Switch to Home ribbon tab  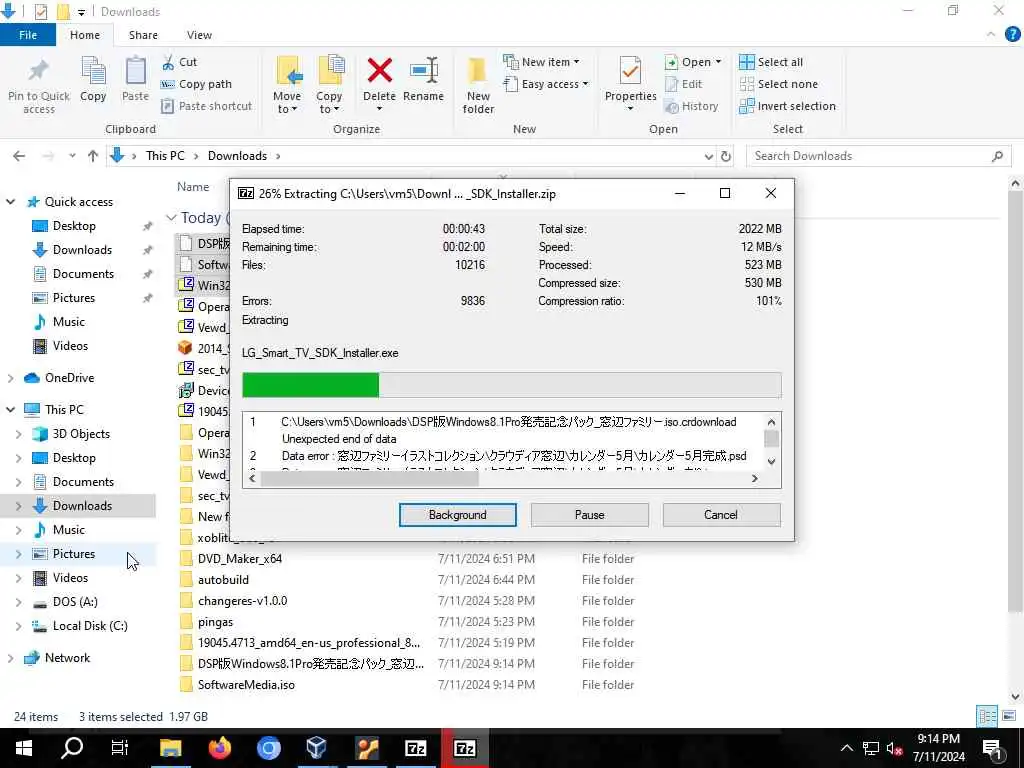coord(85,35)
